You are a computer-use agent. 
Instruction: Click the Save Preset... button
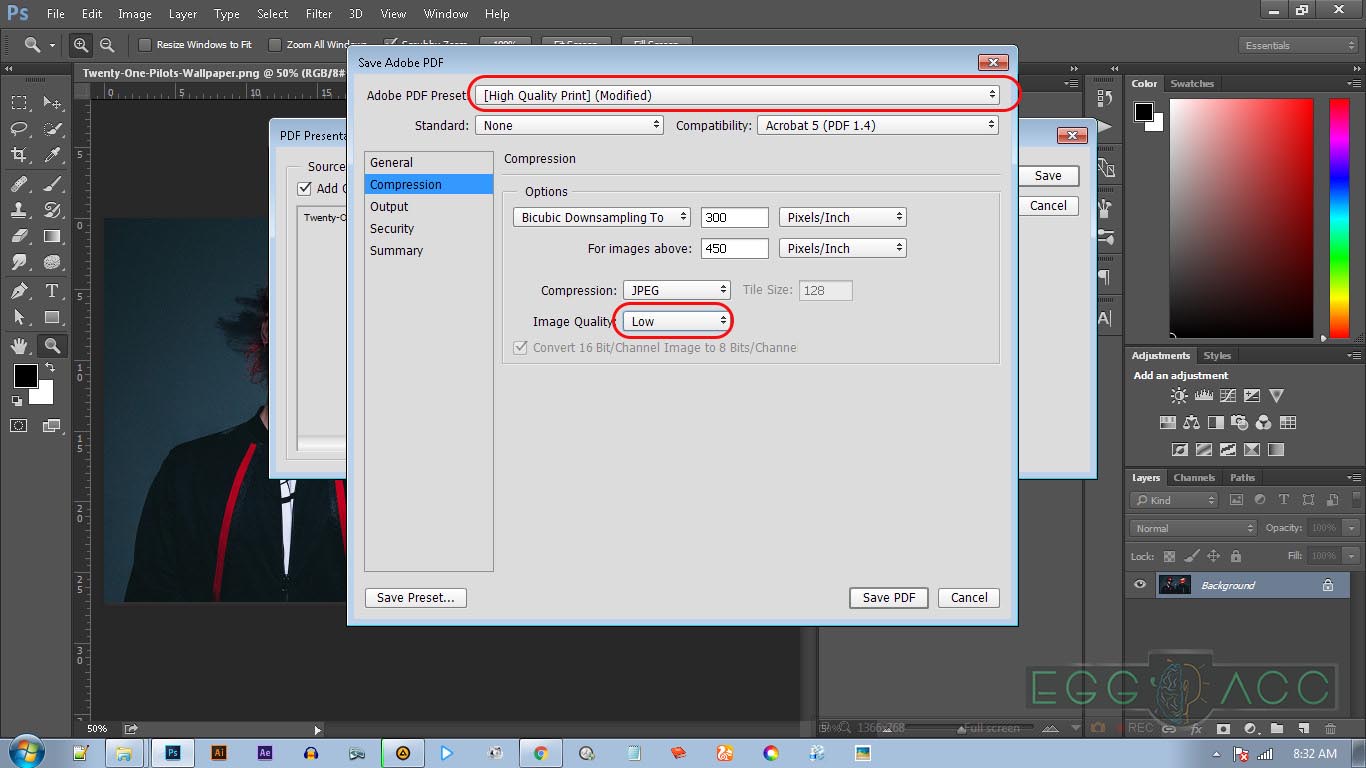click(416, 597)
